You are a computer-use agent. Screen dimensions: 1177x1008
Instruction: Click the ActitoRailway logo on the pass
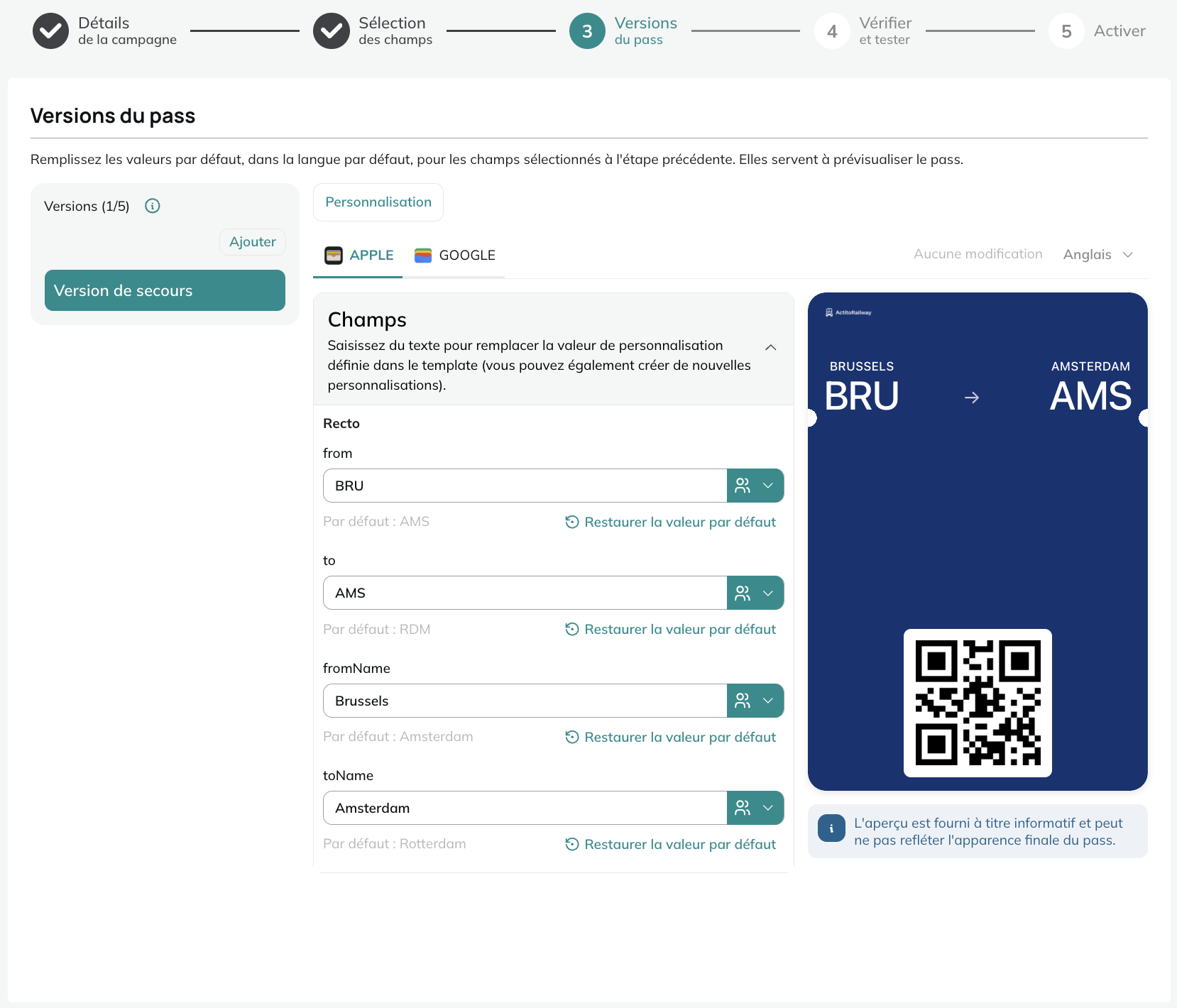(848, 312)
